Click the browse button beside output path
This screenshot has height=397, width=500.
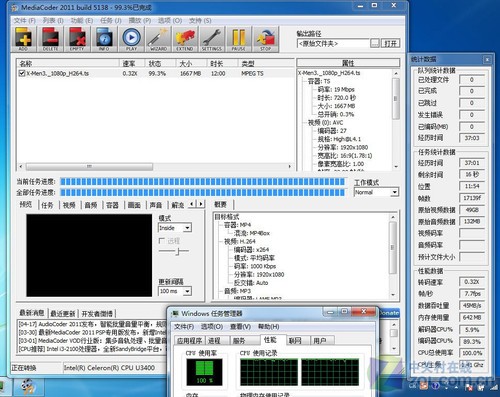tap(375, 43)
